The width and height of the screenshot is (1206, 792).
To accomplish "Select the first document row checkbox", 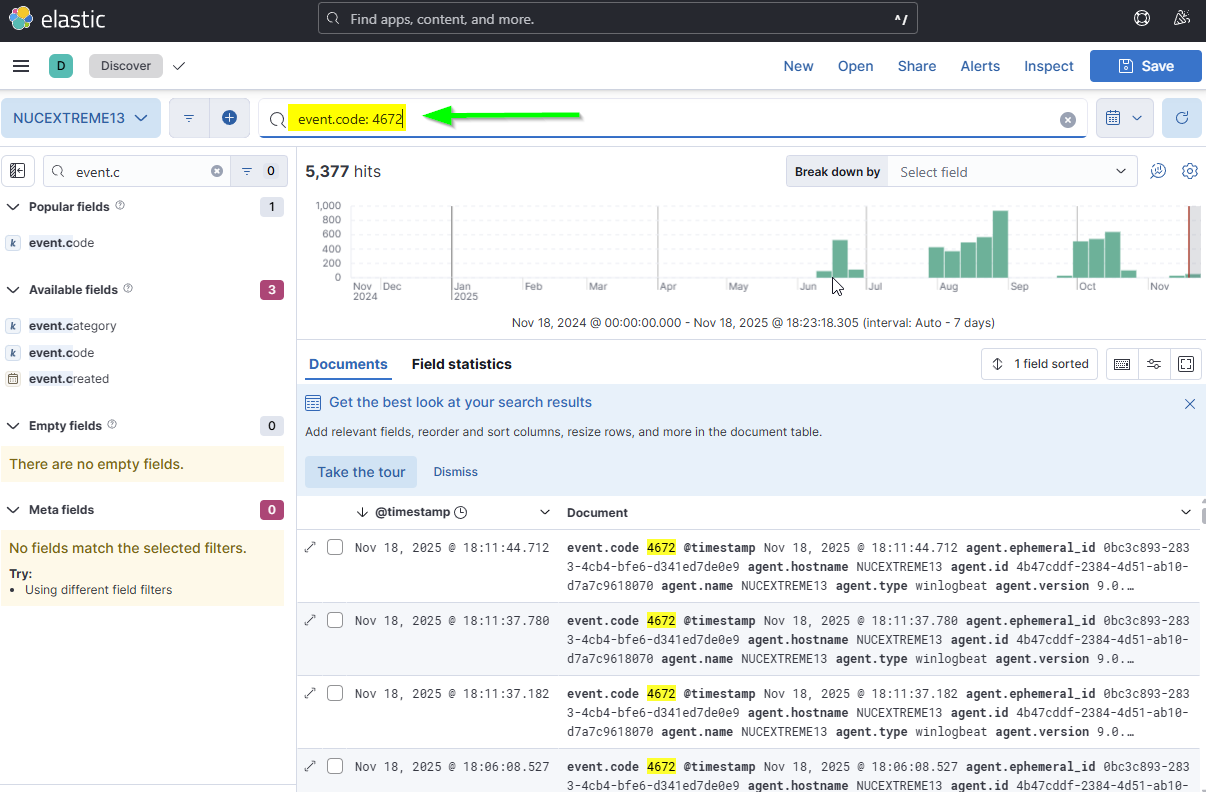I will click(x=335, y=547).
